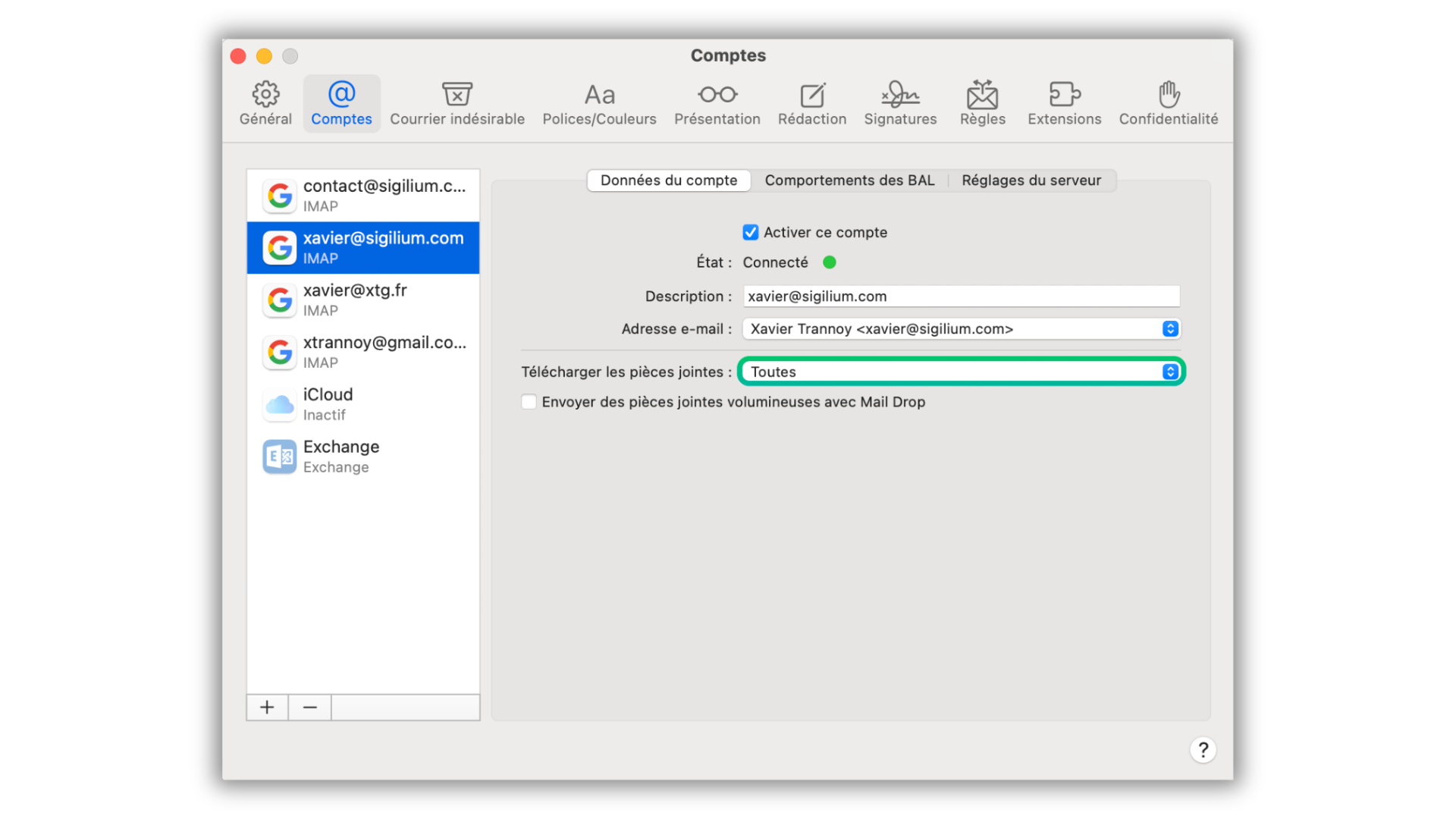Expand Télécharger les pièces jointes dropdown
1456x819 pixels.
[960, 372]
